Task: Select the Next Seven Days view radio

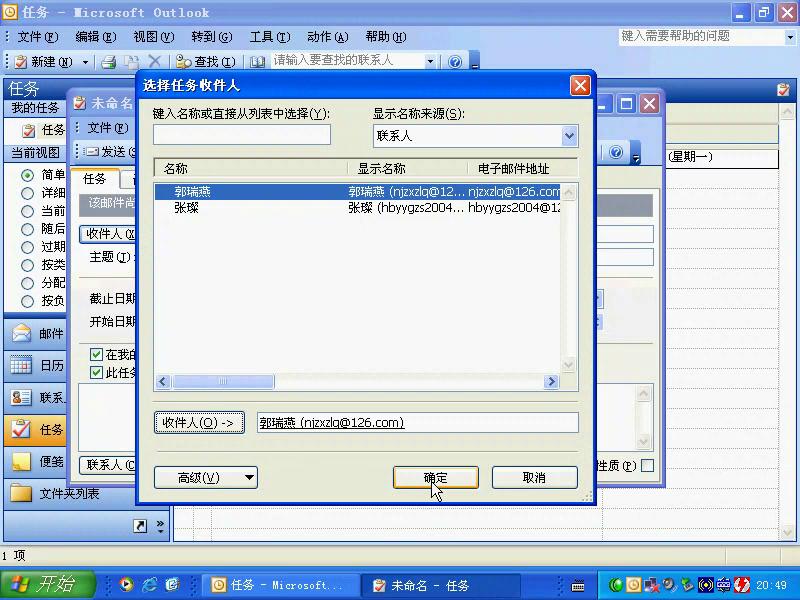Action: pos(28,229)
